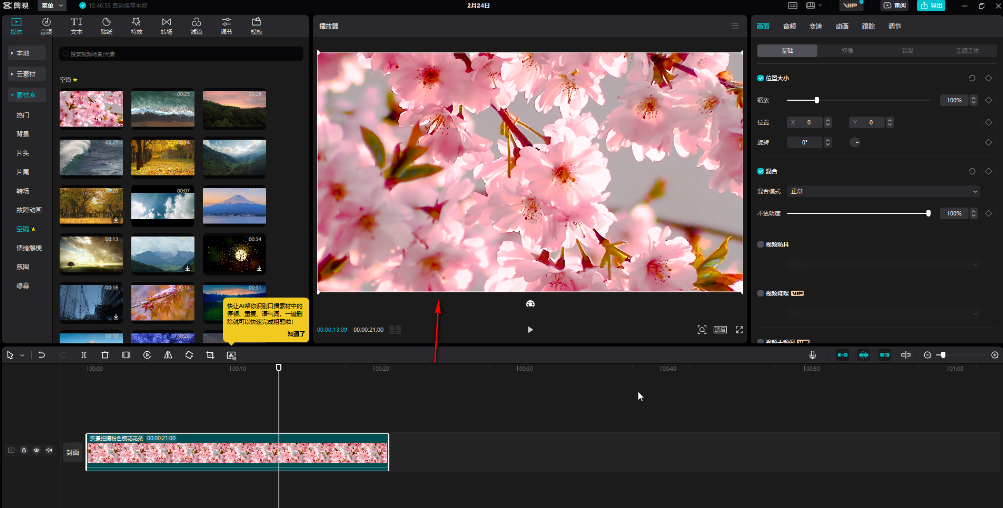This screenshot has height=508, width=1003.
Task: Dismiss the yellow tooltip via 知道了
Action: coord(296,334)
